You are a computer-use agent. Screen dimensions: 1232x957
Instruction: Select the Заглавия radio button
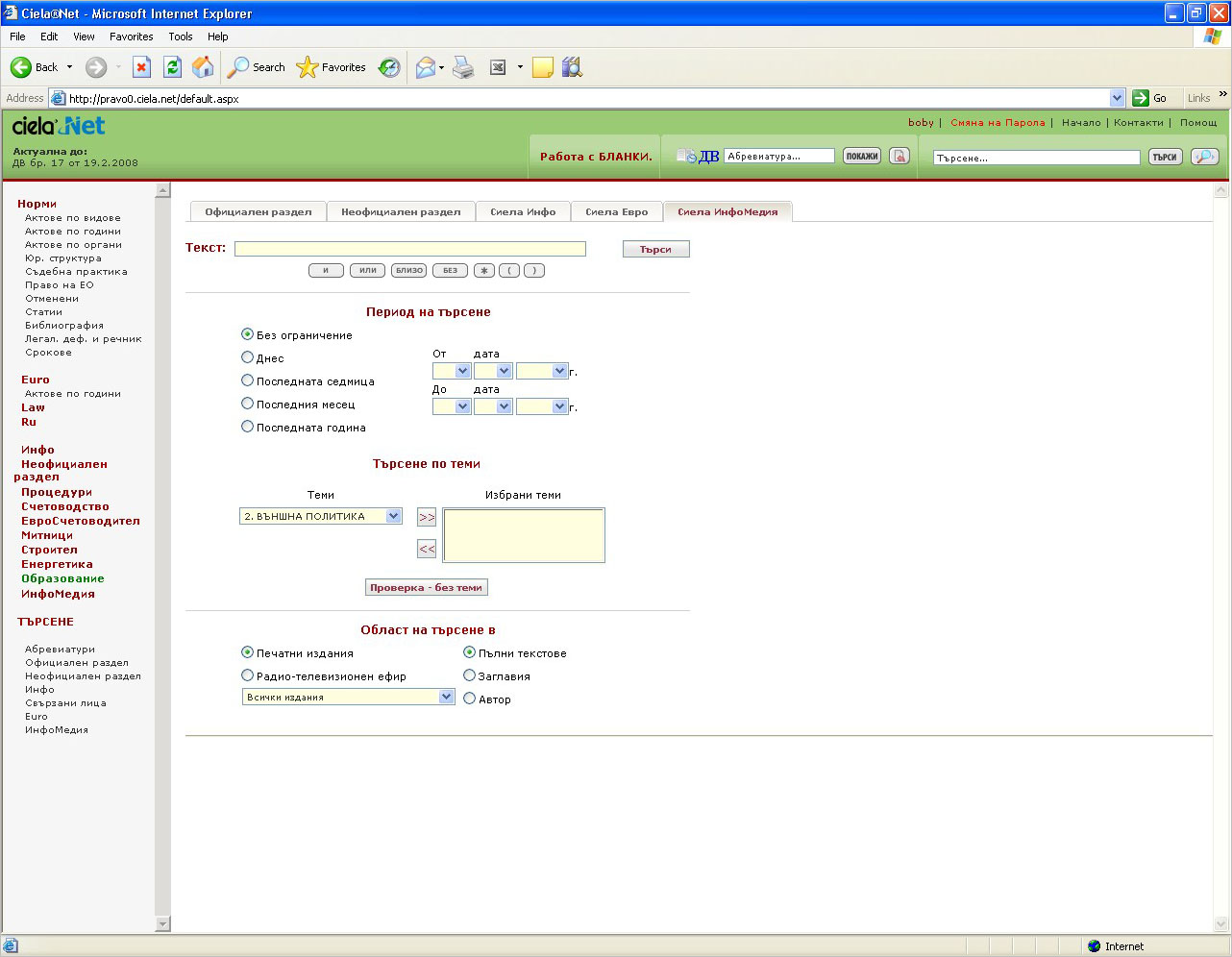(469, 675)
